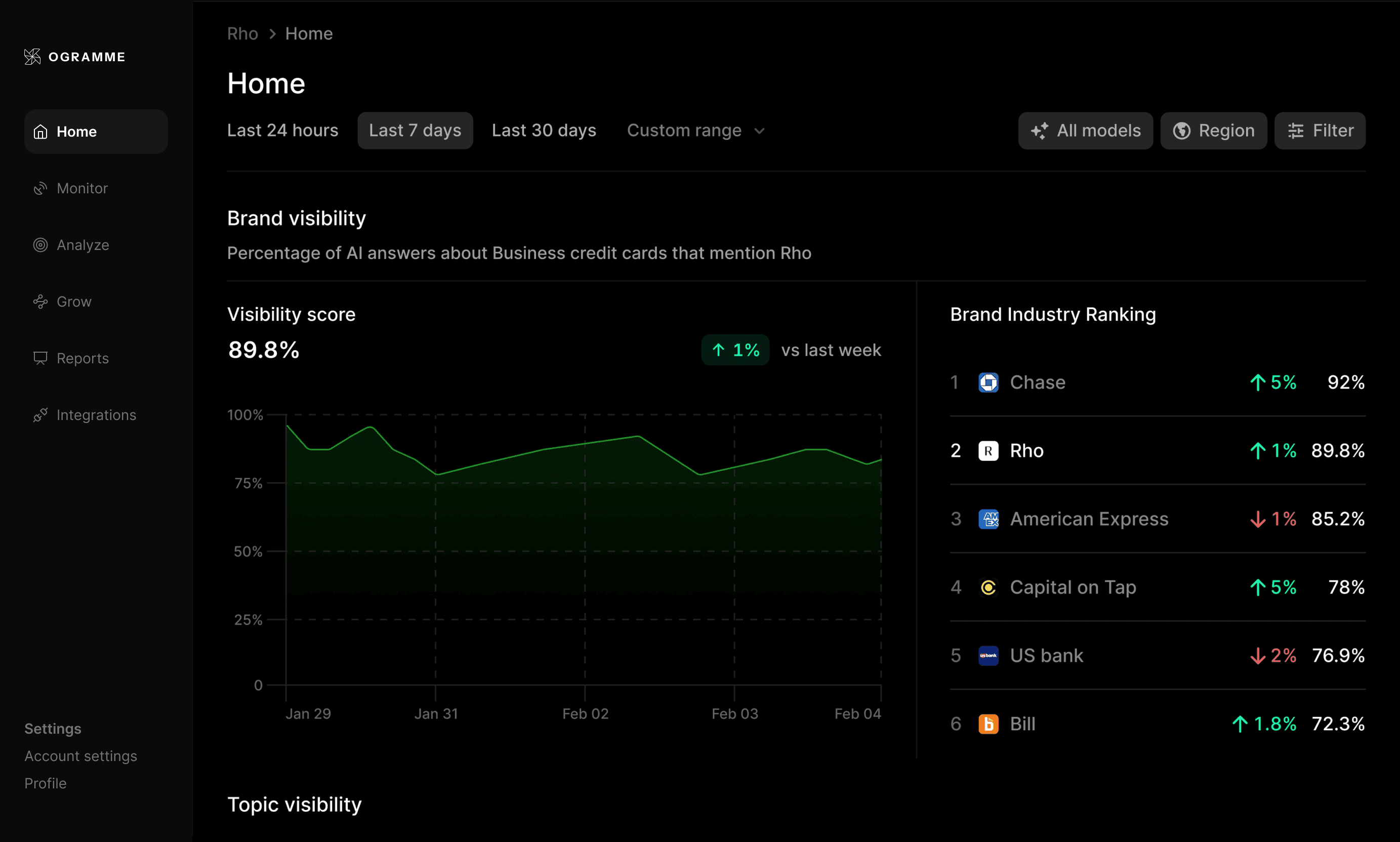
Task: Click the American Express logo in ranking
Action: (989, 519)
